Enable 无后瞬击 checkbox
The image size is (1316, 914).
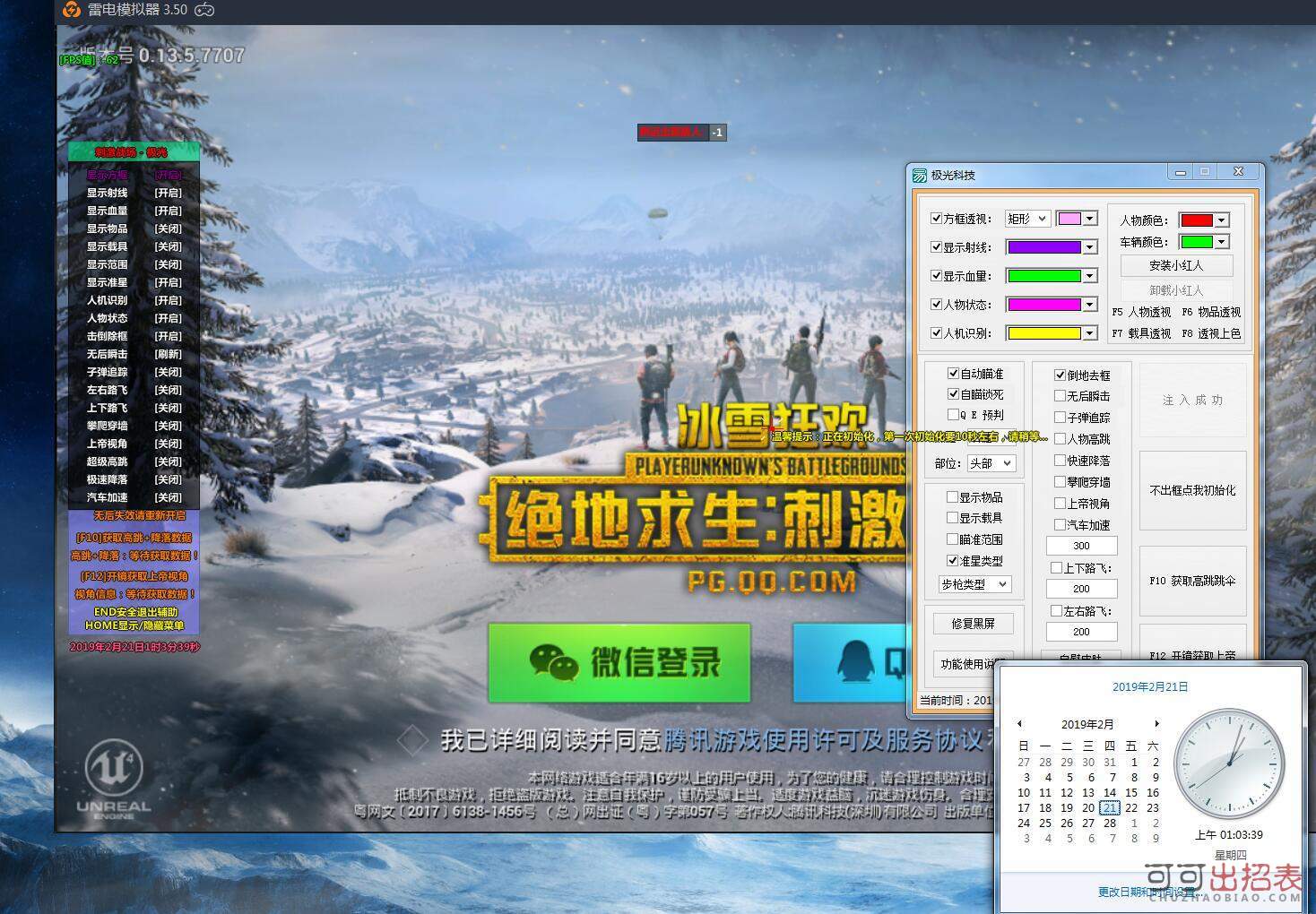(1061, 395)
